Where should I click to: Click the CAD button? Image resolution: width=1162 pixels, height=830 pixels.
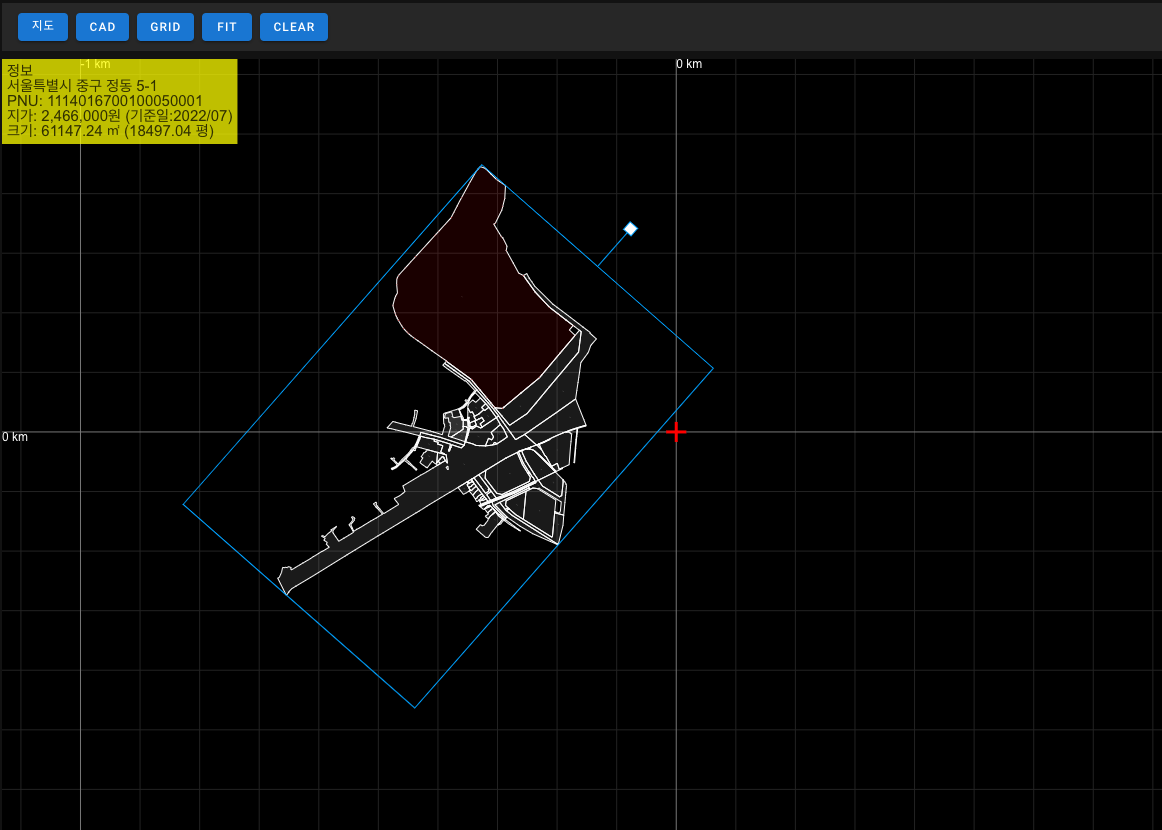tap(102, 27)
